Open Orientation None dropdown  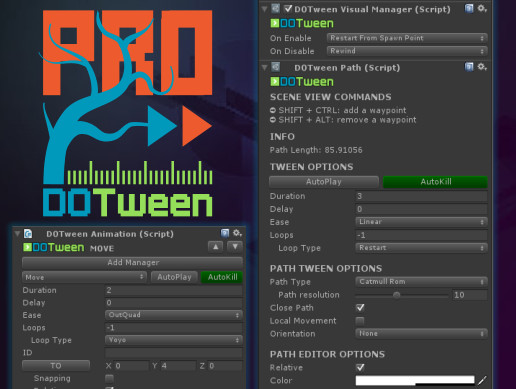click(x=422, y=333)
